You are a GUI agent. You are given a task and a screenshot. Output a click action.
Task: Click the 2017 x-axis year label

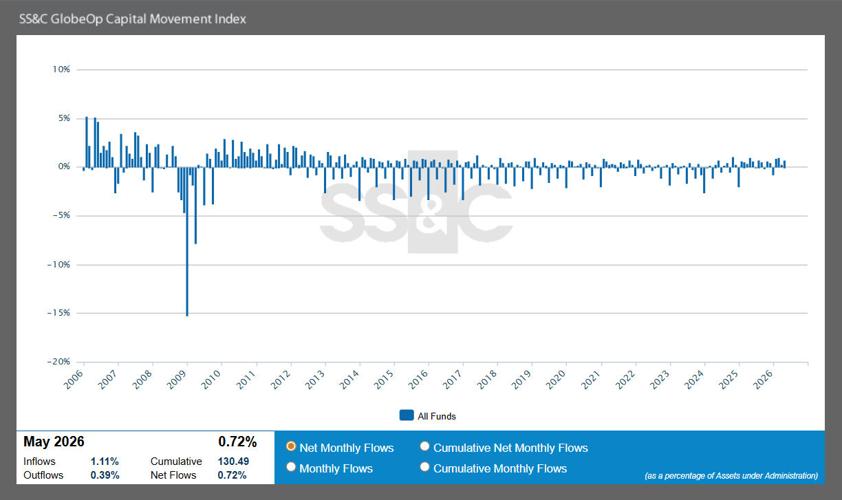coord(452,379)
